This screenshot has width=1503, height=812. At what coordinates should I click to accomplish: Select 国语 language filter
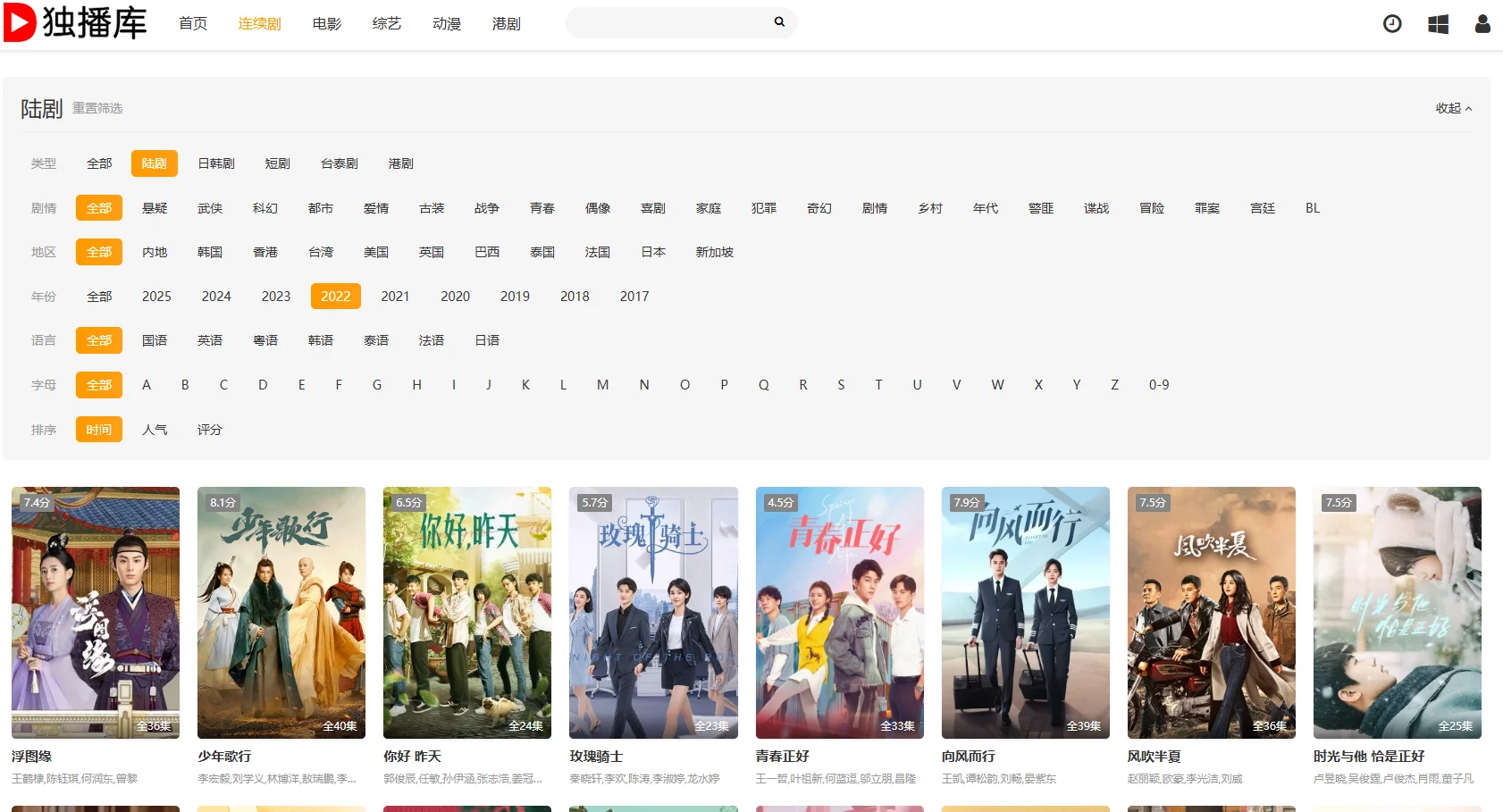(155, 340)
